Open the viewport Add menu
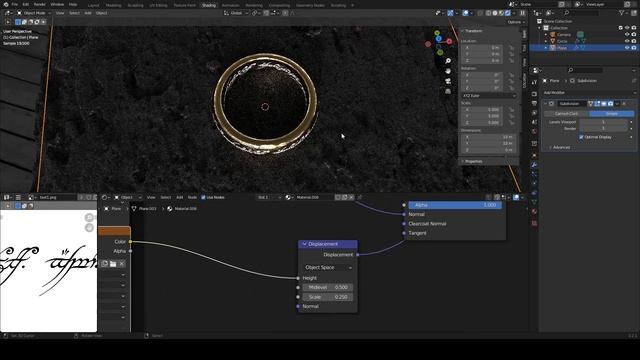 88,13
